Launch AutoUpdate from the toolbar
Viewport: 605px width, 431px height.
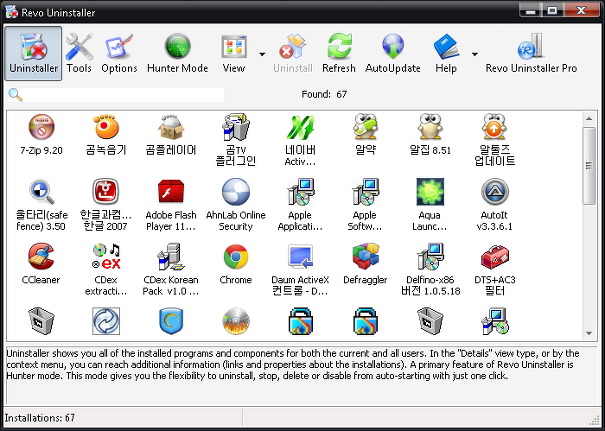[x=393, y=53]
